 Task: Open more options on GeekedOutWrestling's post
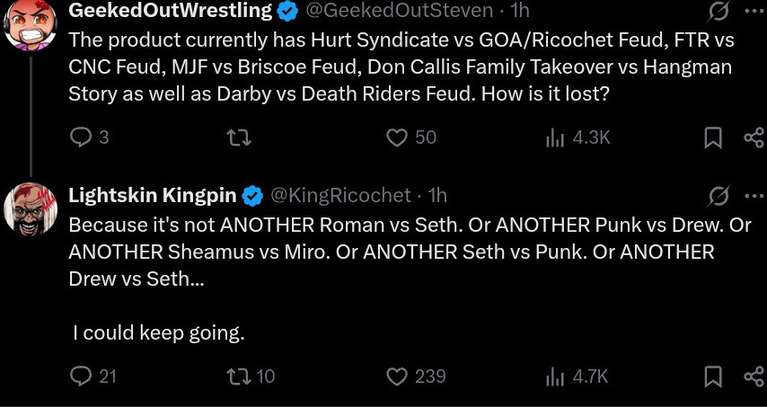tap(753, 11)
